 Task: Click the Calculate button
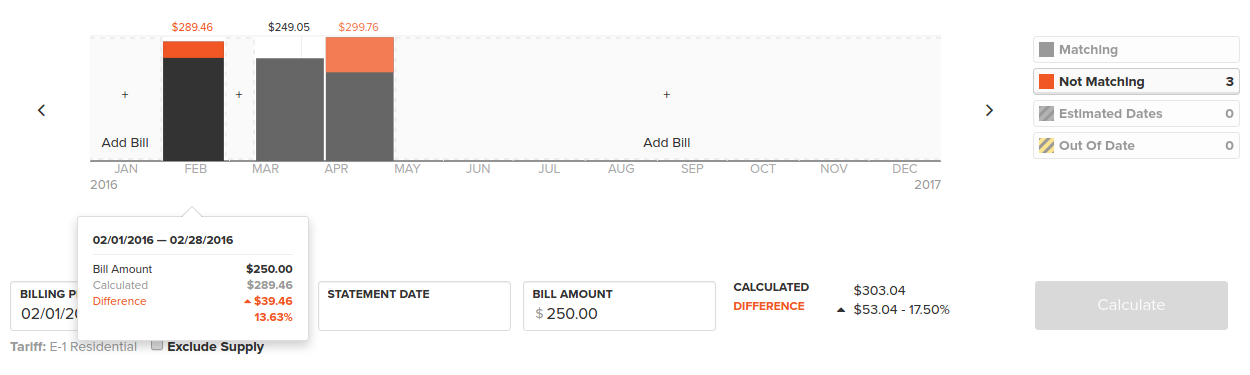(x=1131, y=305)
